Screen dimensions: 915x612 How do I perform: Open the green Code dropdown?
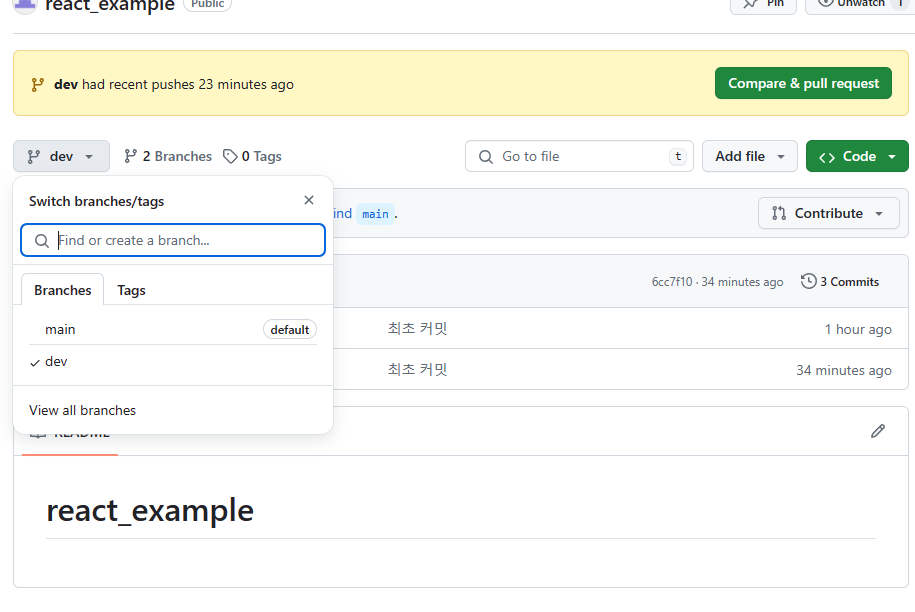857,156
